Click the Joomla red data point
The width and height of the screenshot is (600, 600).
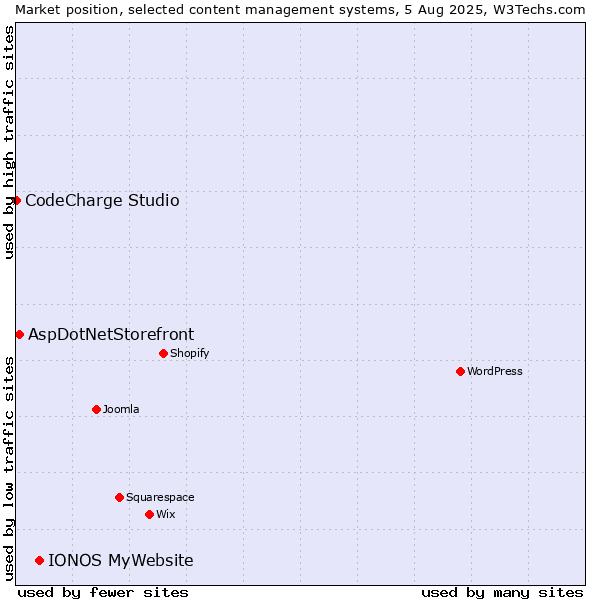click(96, 409)
